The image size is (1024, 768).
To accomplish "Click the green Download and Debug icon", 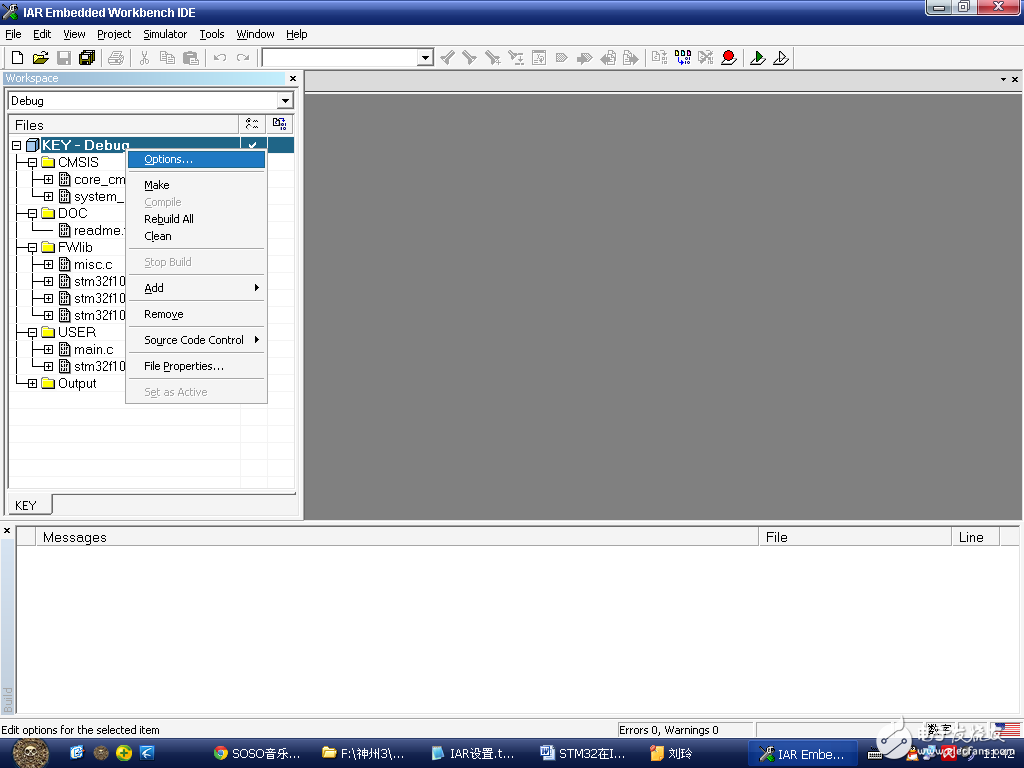I will pos(758,58).
